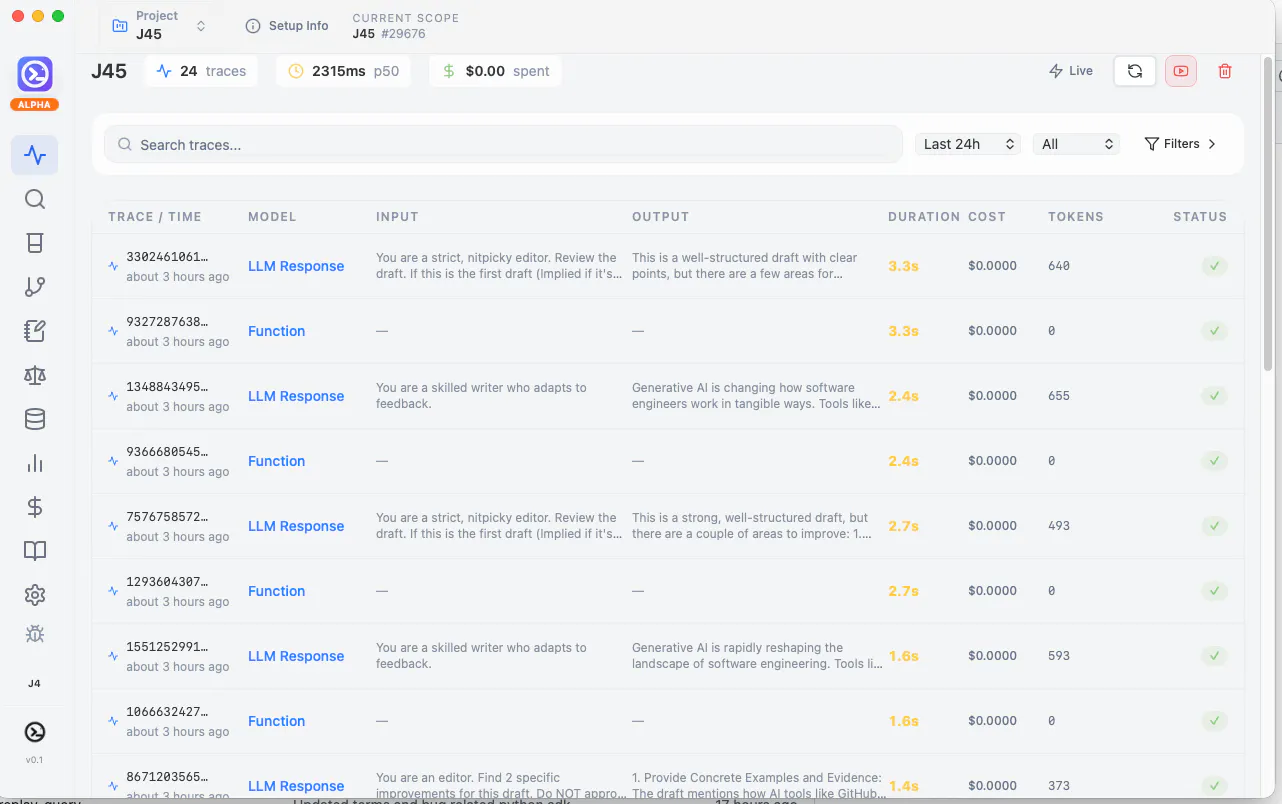Toggle Live mode
Image resolution: width=1282 pixels, height=804 pixels.
(x=1071, y=71)
